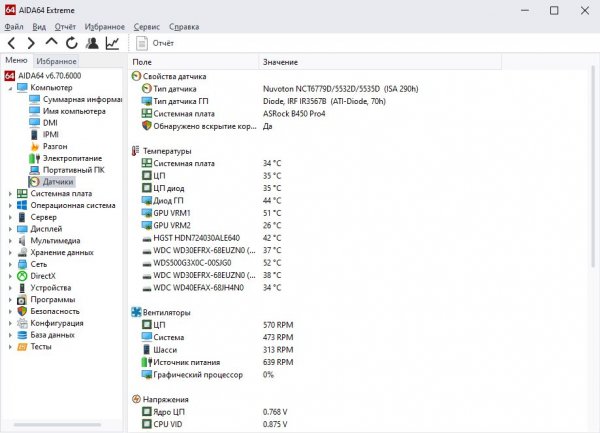Image resolution: width=600 pixels, height=433 pixels.
Task: Click the Разгон flame icon
Action: 35,147
